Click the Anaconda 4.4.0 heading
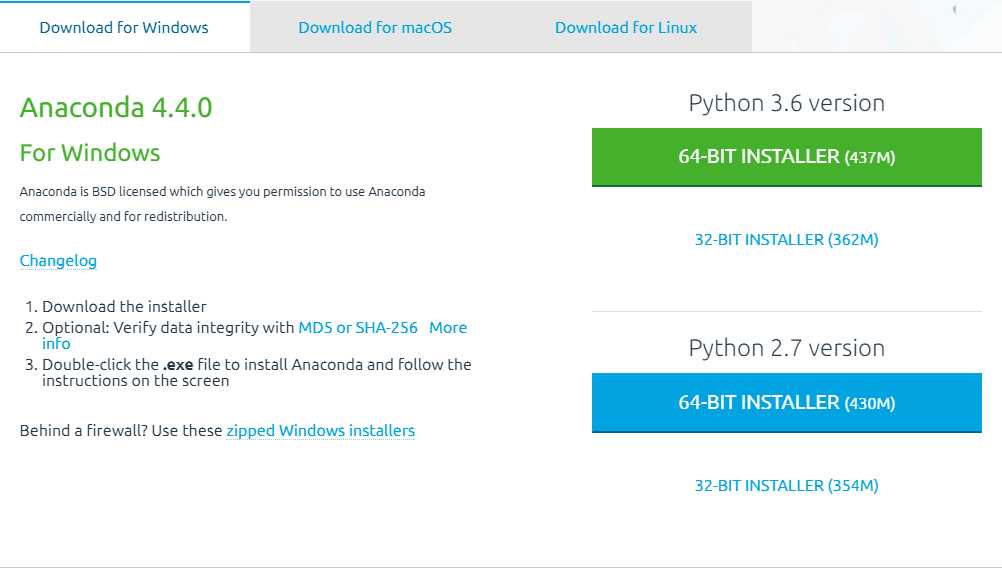 click(116, 107)
